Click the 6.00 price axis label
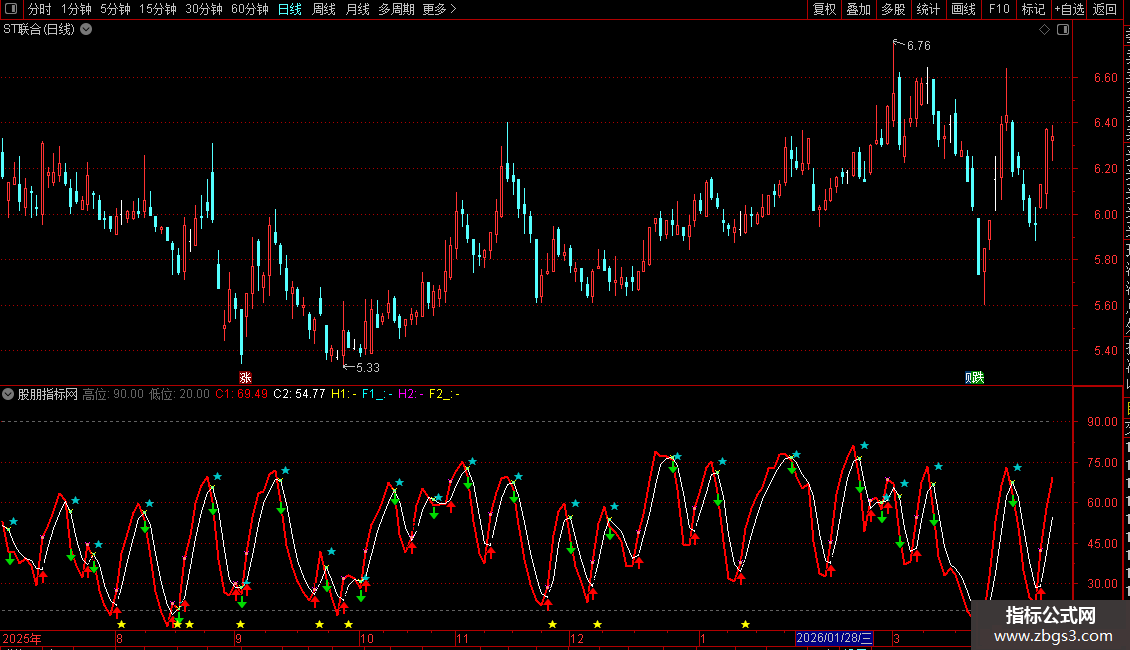Image resolution: width=1130 pixels, height=650 pixels. [1105, 215]
